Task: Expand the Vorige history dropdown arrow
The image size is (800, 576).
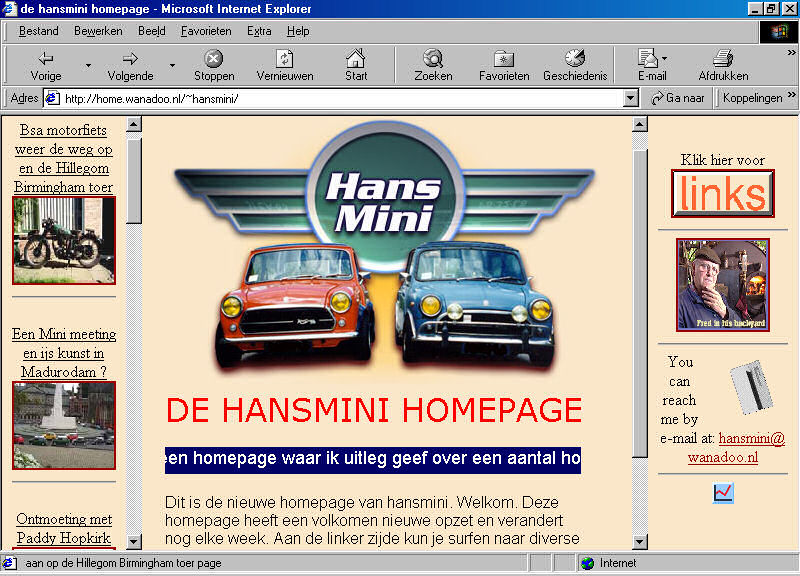Action: click(88, 66)
